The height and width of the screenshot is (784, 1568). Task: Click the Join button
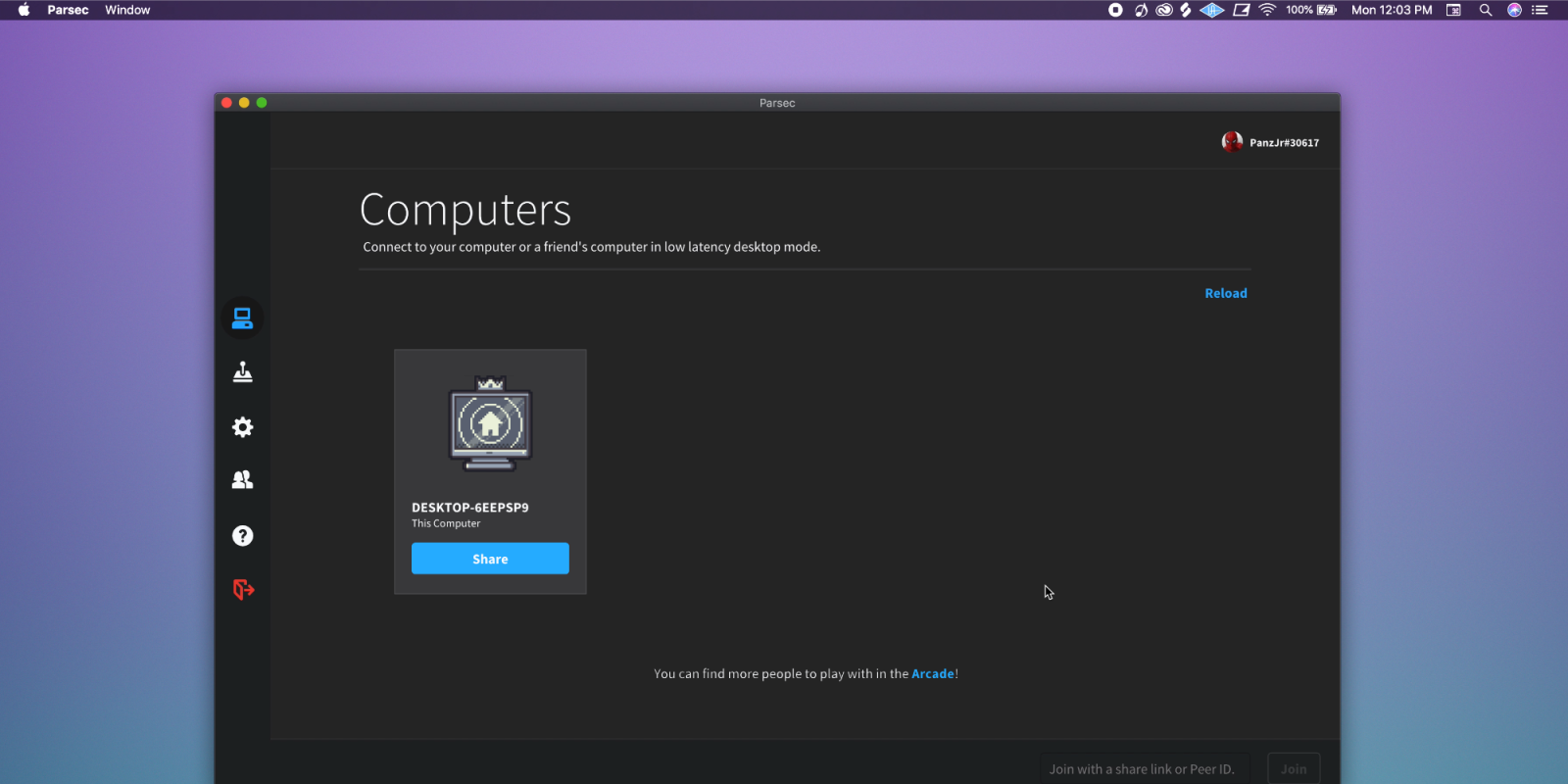pos(1293,769)
